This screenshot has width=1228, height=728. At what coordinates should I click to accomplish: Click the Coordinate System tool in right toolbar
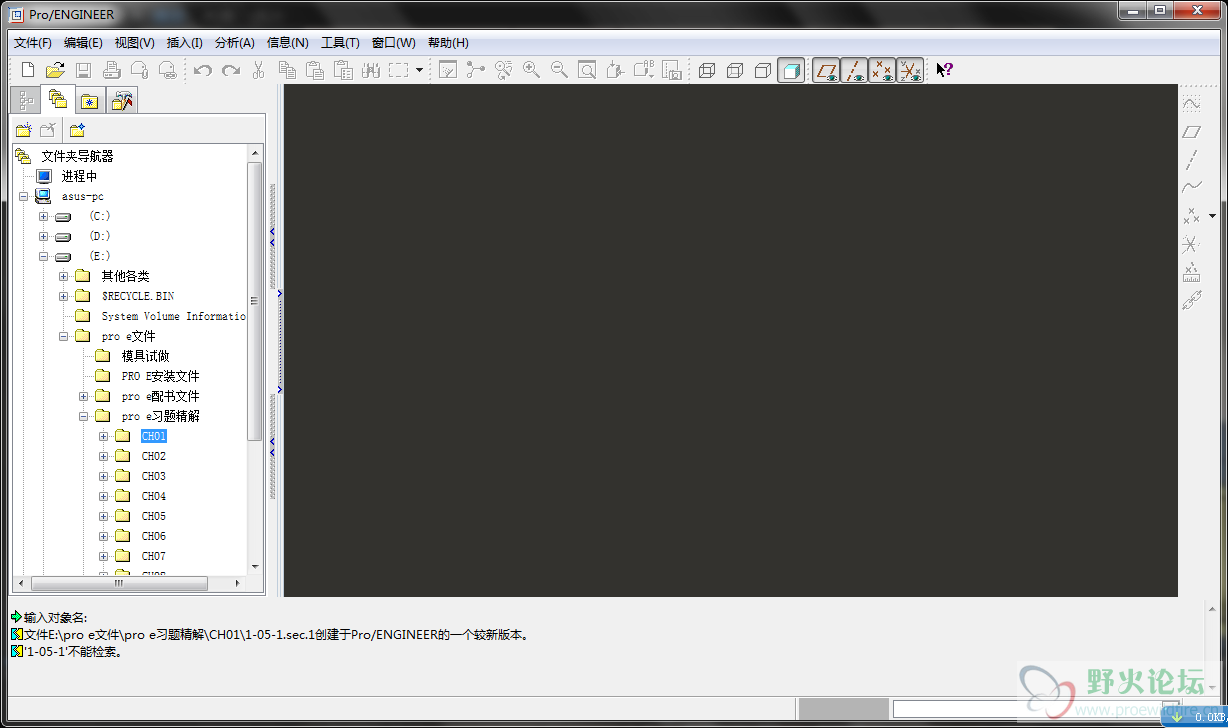(1191, 243)
